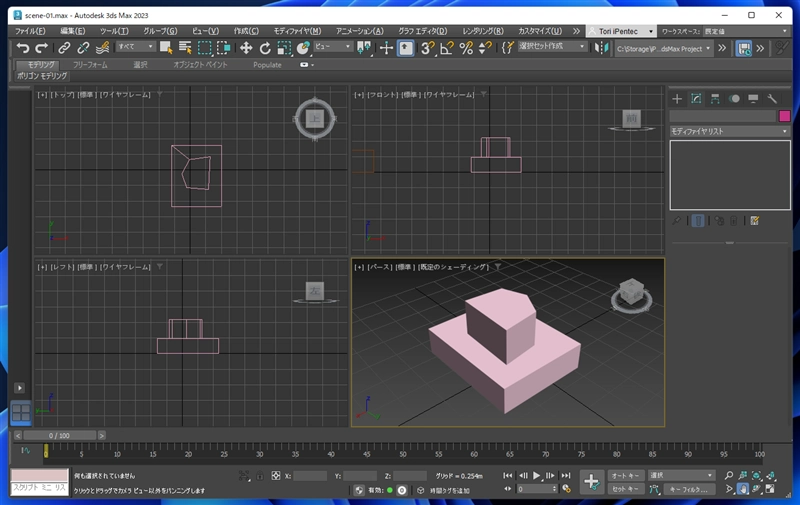Click the Zoom magnifier viewport control

click(x=729, y=475)
